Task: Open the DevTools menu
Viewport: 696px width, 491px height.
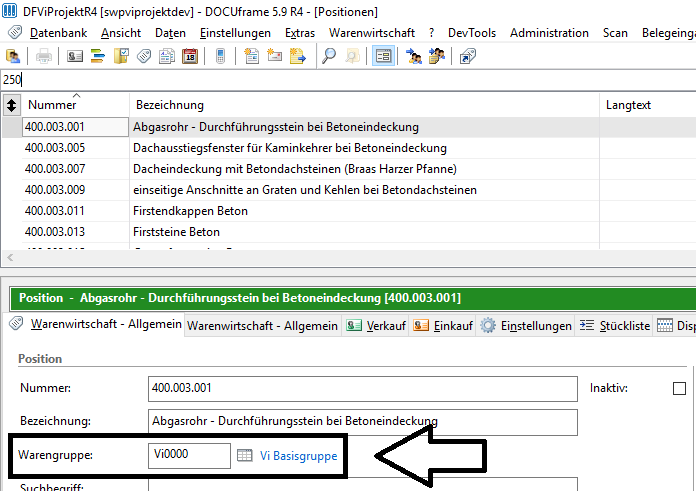Action: 472,33
